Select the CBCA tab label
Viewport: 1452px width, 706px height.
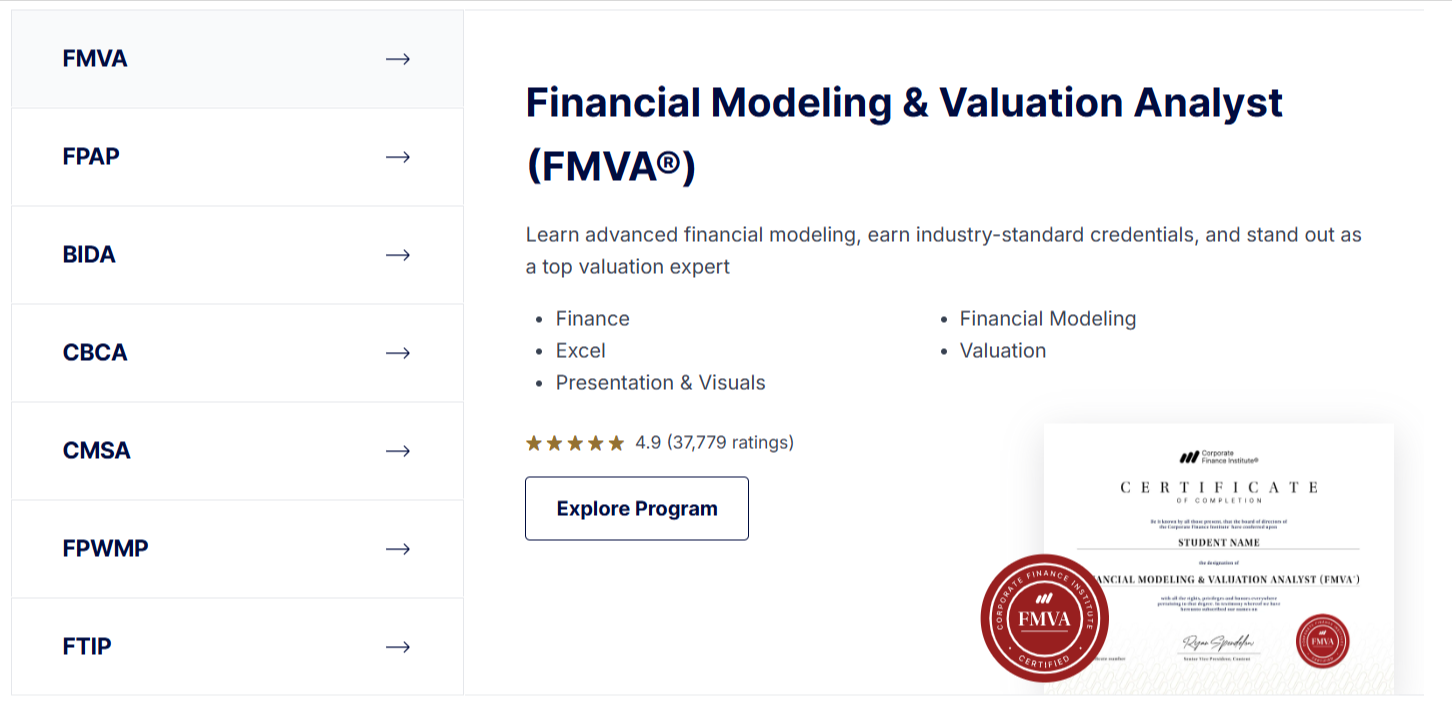pyautogui.click(x=95, y=353)
